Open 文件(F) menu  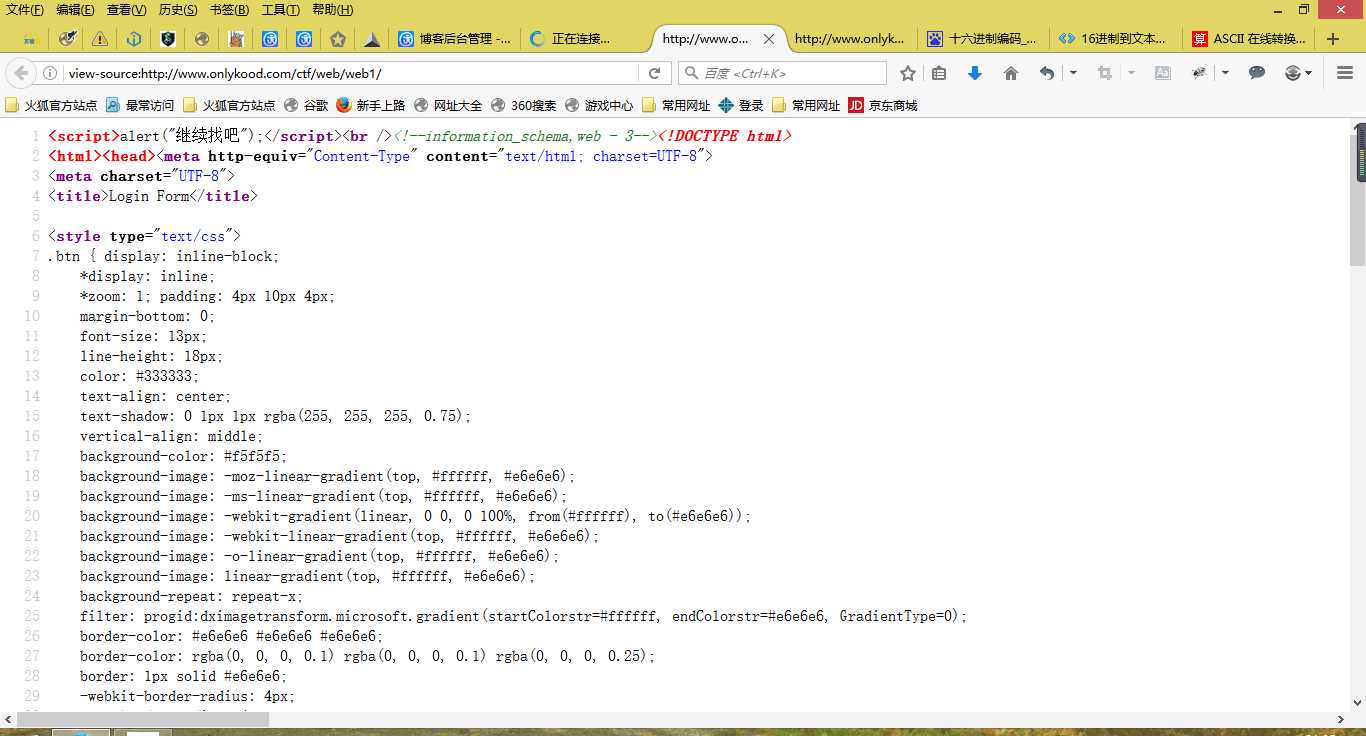(x=24, y=10)
